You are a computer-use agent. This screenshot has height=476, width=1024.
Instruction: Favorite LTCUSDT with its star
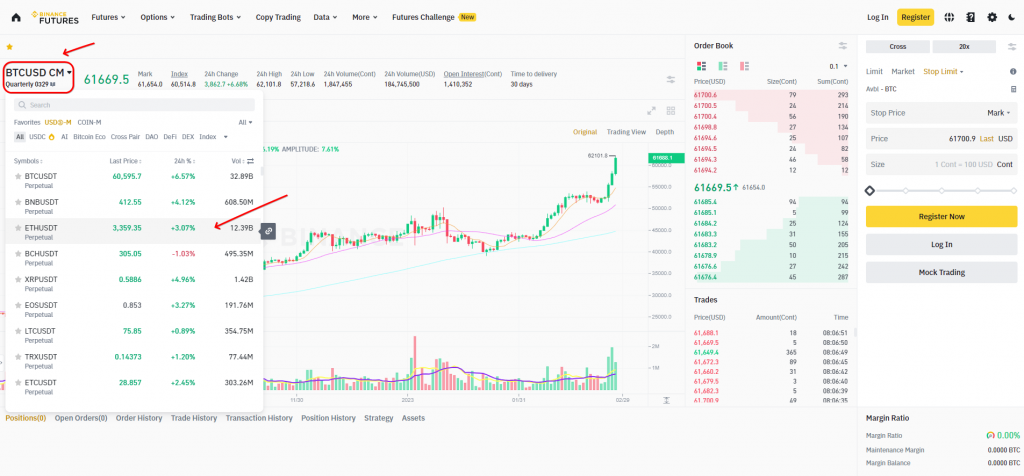[x=18, y=331]
